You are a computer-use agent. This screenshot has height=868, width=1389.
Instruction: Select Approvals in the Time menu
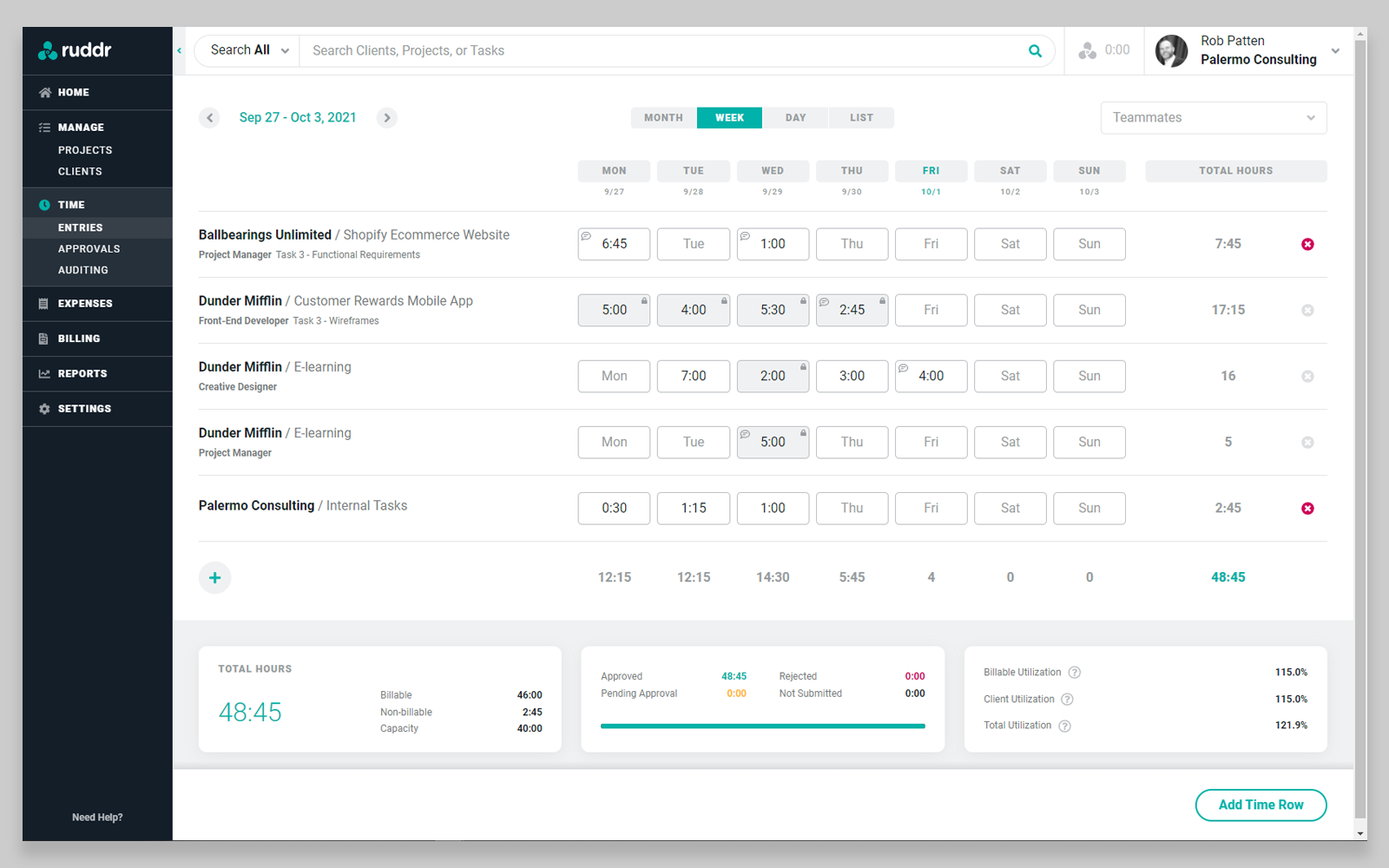point(89,248)
